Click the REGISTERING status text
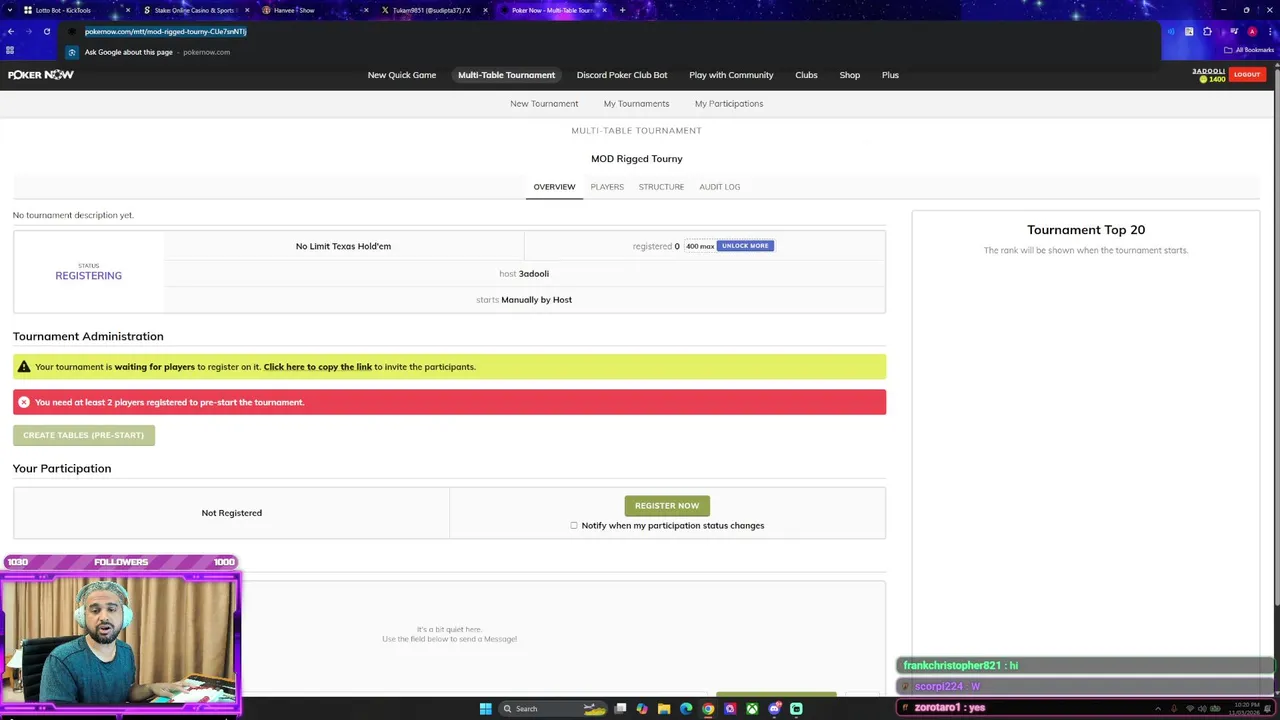Screen dimensions: 1280x720 point(88,276)
